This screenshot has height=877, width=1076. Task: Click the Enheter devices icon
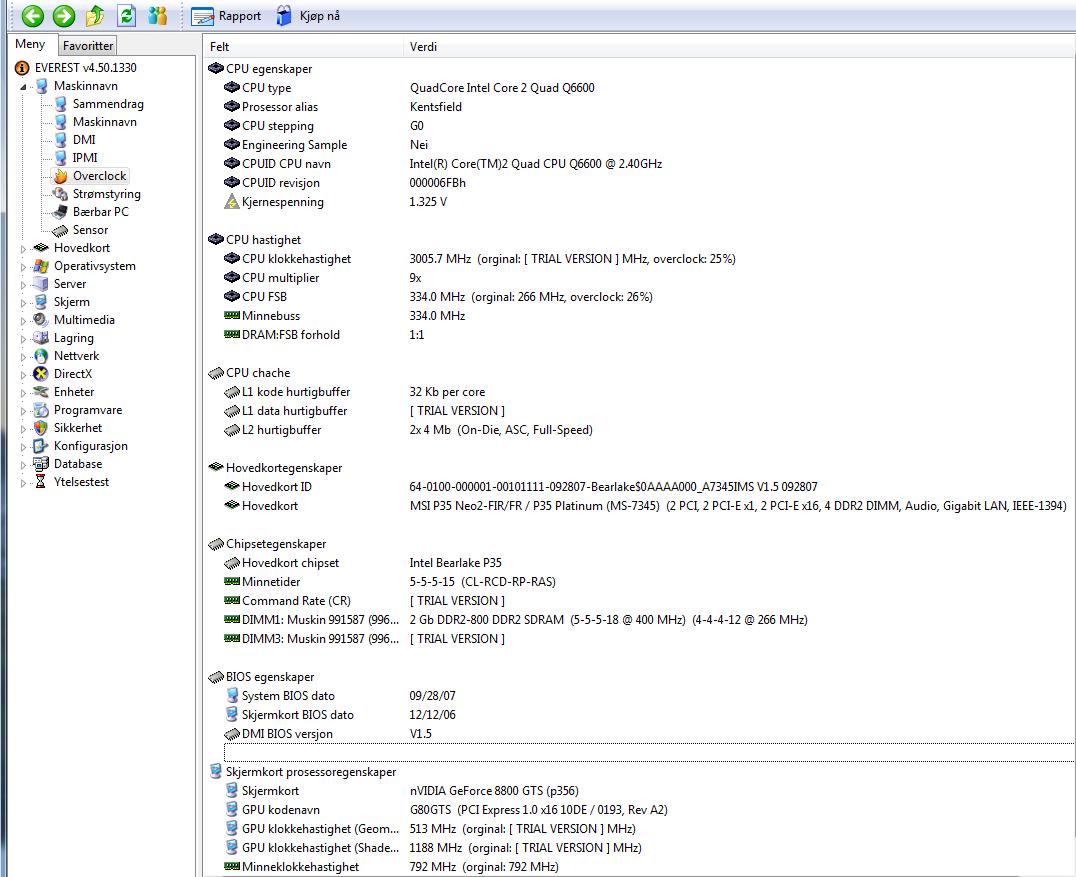coord(41,392)
